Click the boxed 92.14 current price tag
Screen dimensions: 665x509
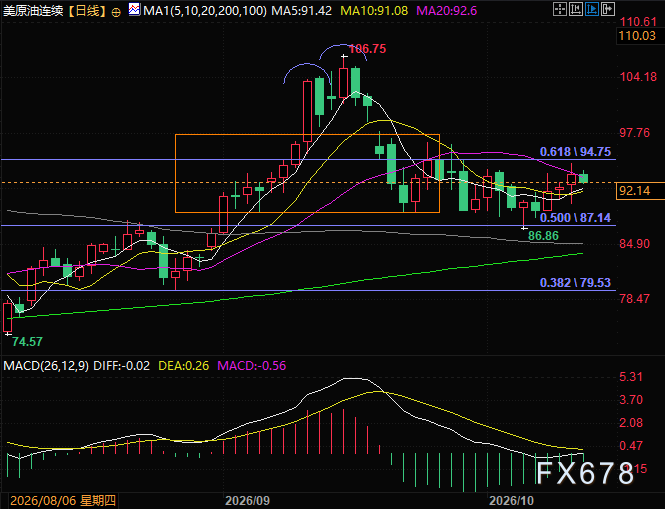pyautogui.click(x=640, y=191)
